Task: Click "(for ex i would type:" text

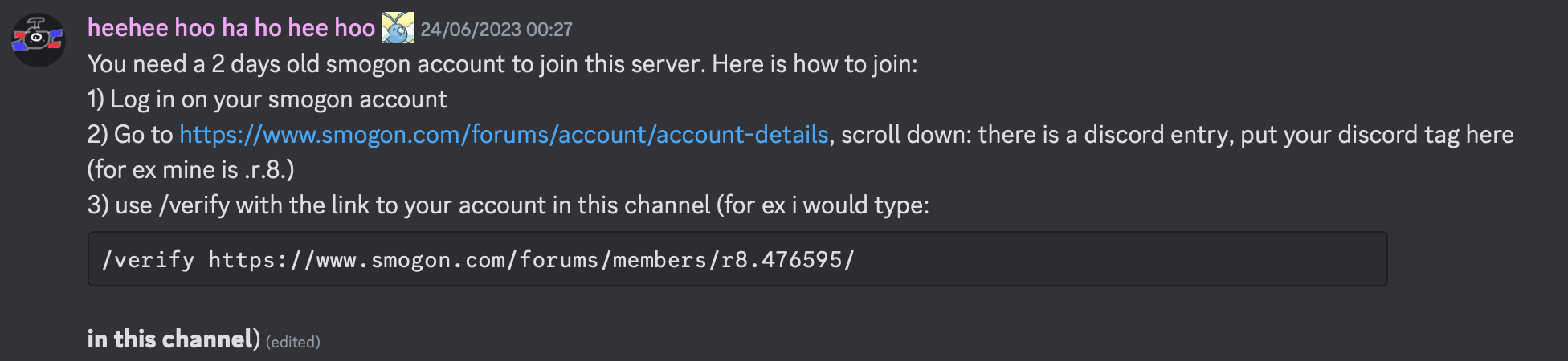Action: [x=823, y=205]
